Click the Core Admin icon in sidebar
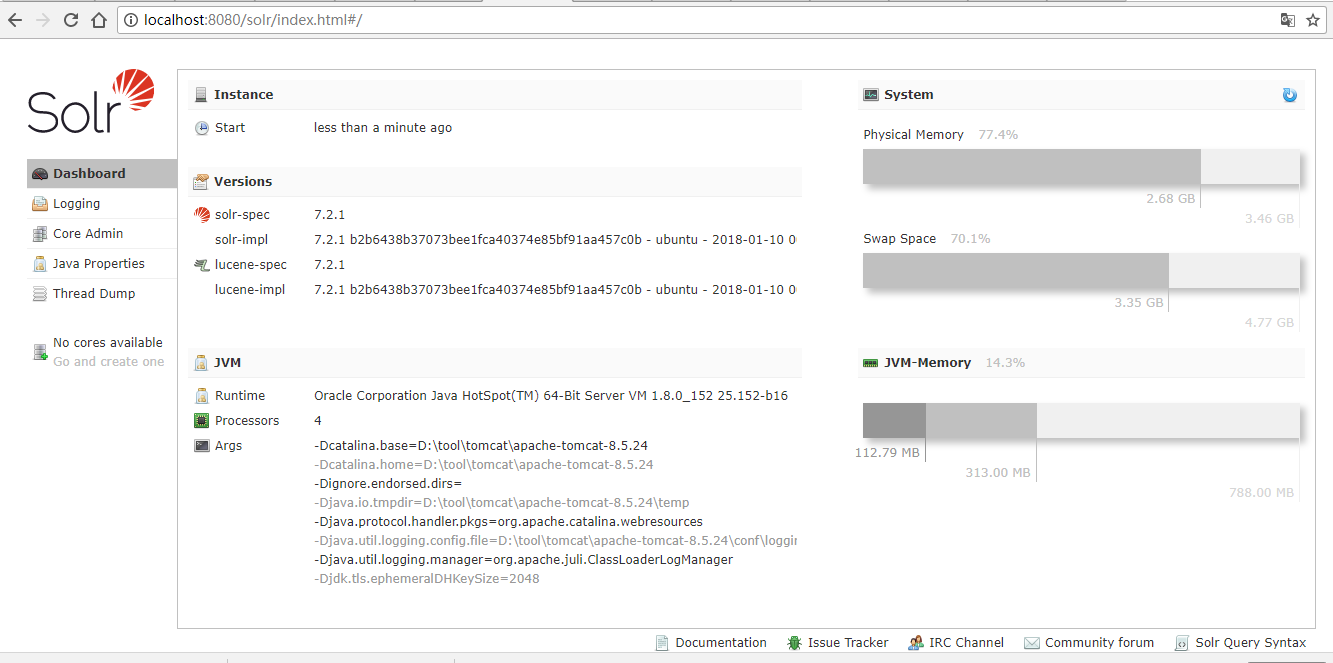 pyautogui.click(x=40, y=234)
